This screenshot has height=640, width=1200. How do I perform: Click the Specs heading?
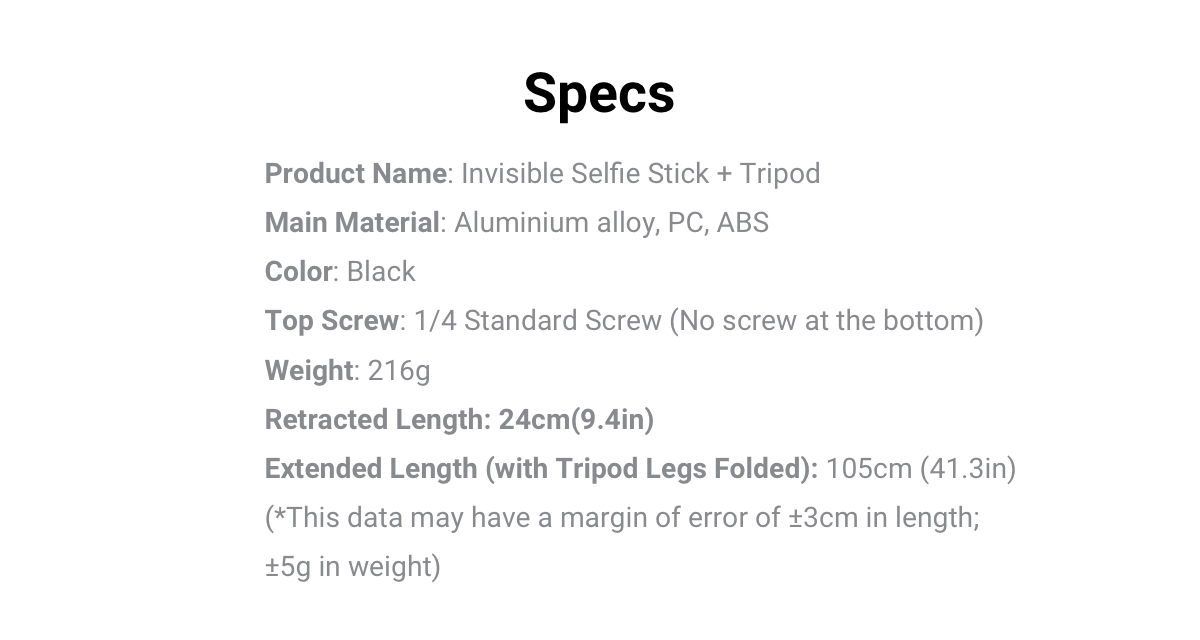click(599, 93)
